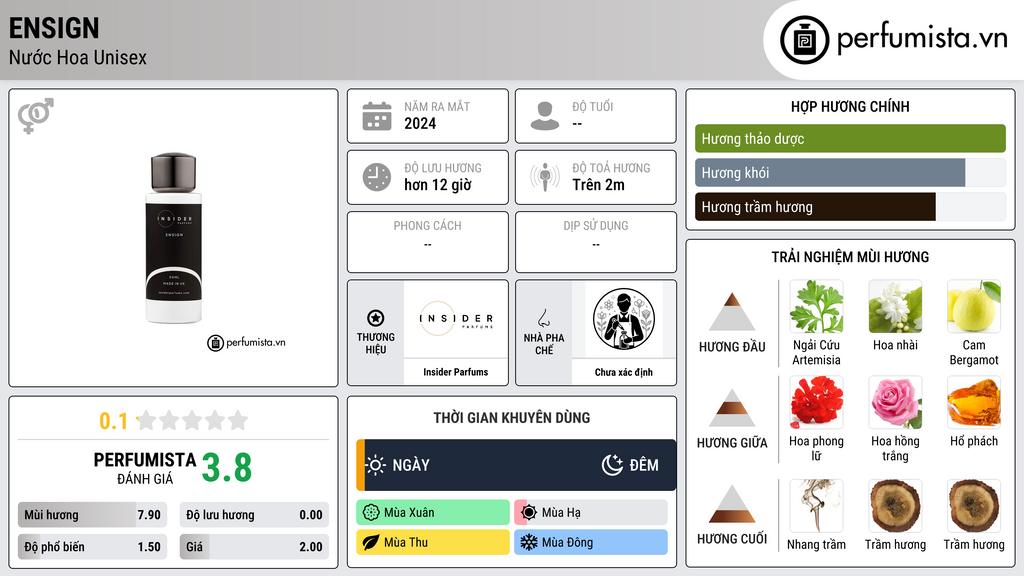Image resolution: width=1024 pixels, height=576 pixels.
Task: Click the Perfumista 3.8 green rating score
Action: tap(227, 468)
